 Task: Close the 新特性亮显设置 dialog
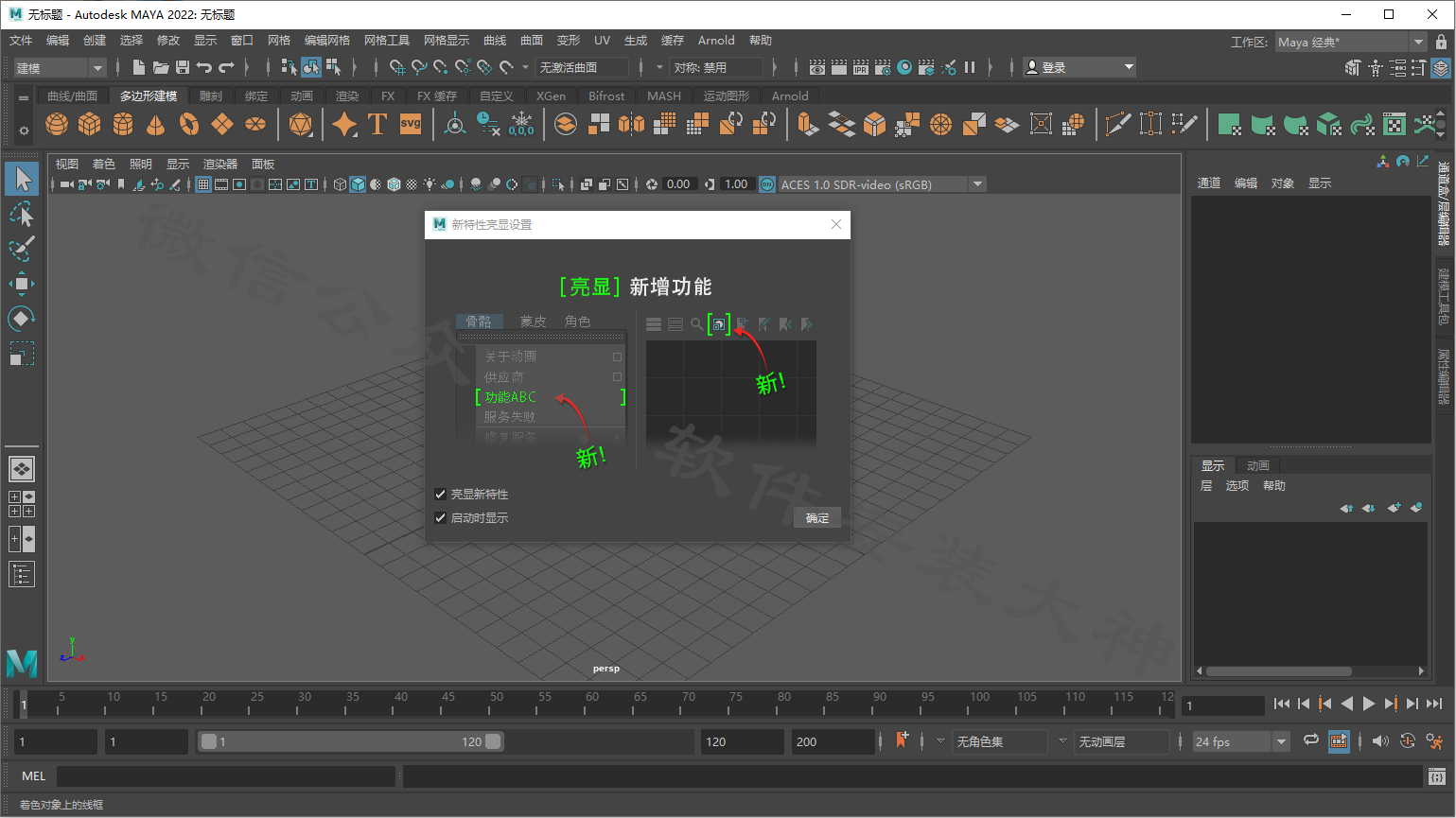point(836,224)
